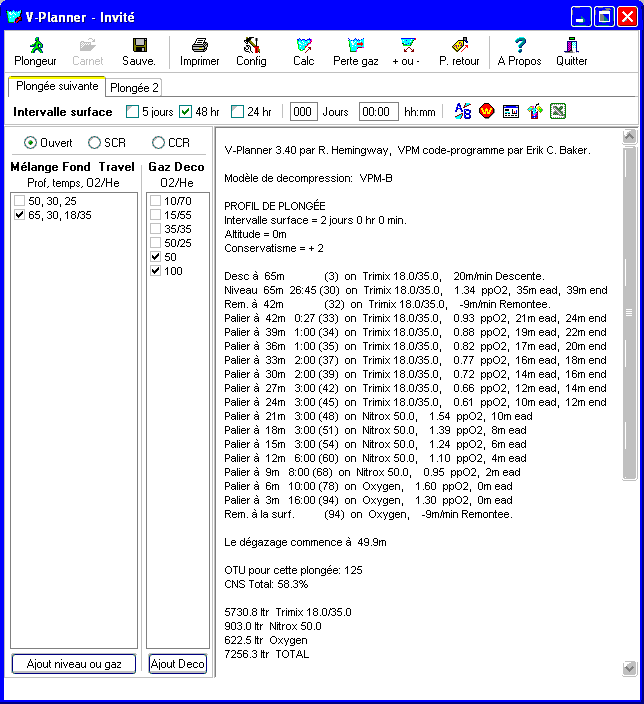Viewport: 644px width, 704px height.
Task: Minimize the V-Planner window
Action: tap(581, 17)
